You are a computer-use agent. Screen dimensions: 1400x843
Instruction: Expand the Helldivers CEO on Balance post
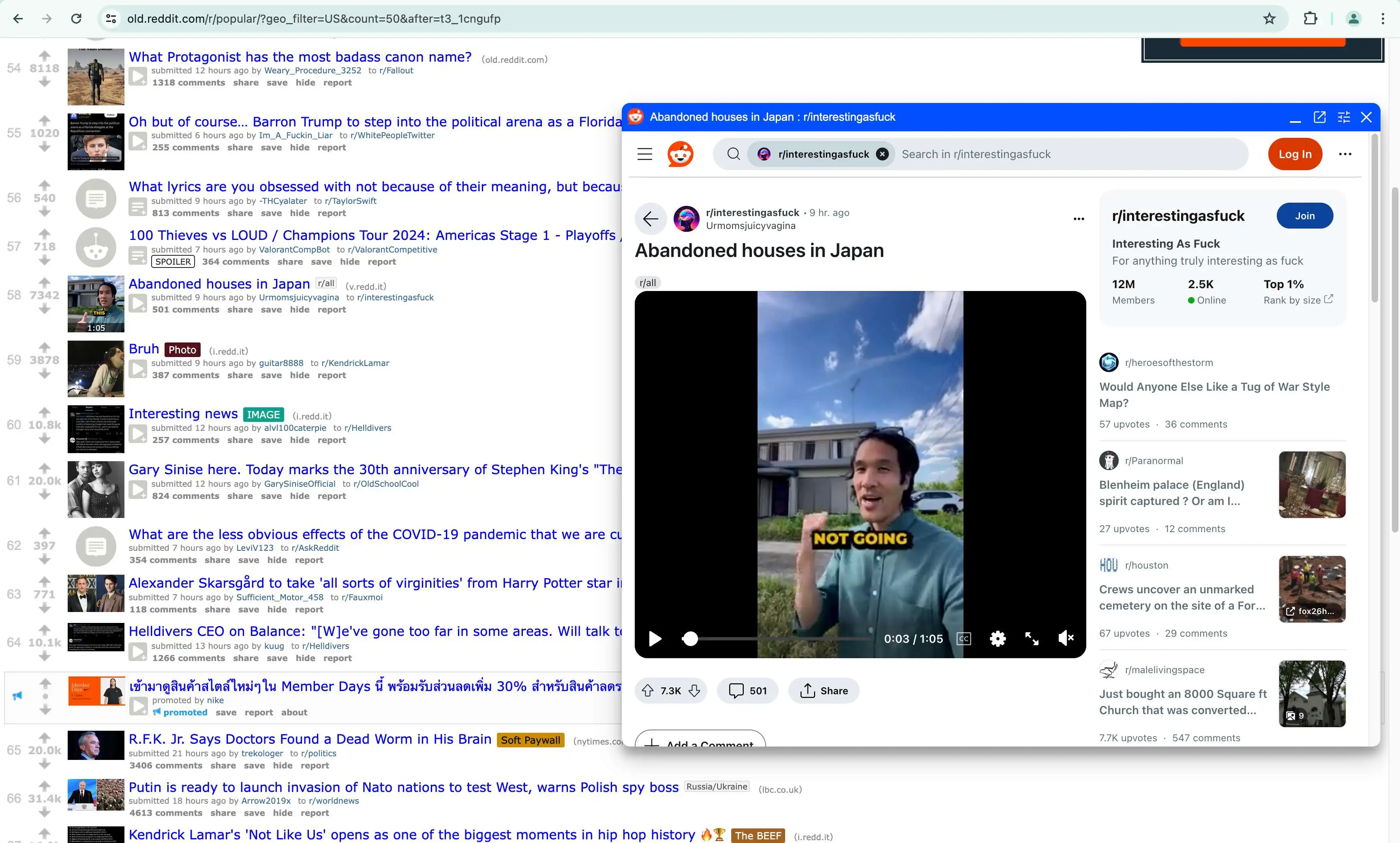tap(138, 652)
